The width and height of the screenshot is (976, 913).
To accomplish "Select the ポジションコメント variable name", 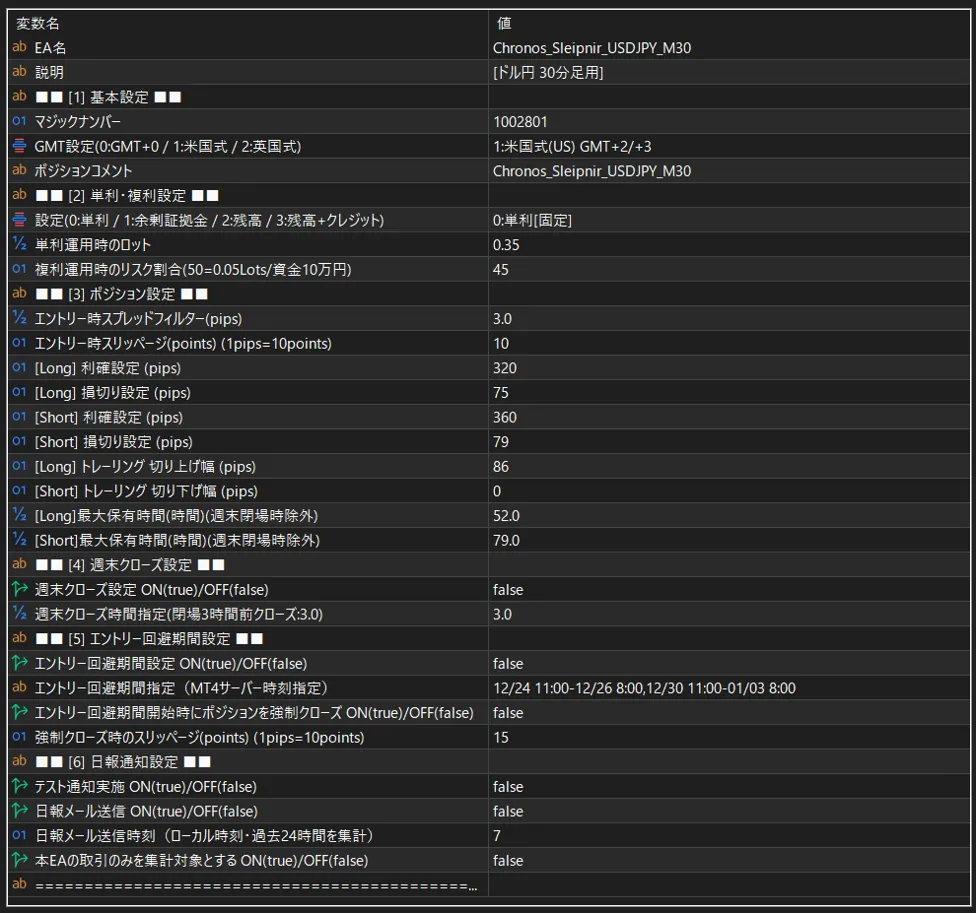I will coord(83,171).
